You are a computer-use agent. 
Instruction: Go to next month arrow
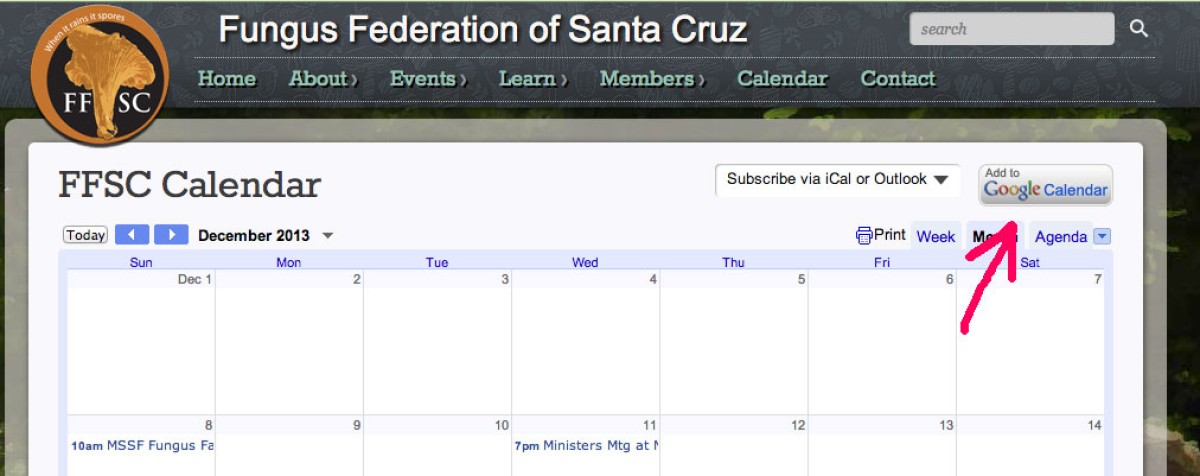[171, 235]
